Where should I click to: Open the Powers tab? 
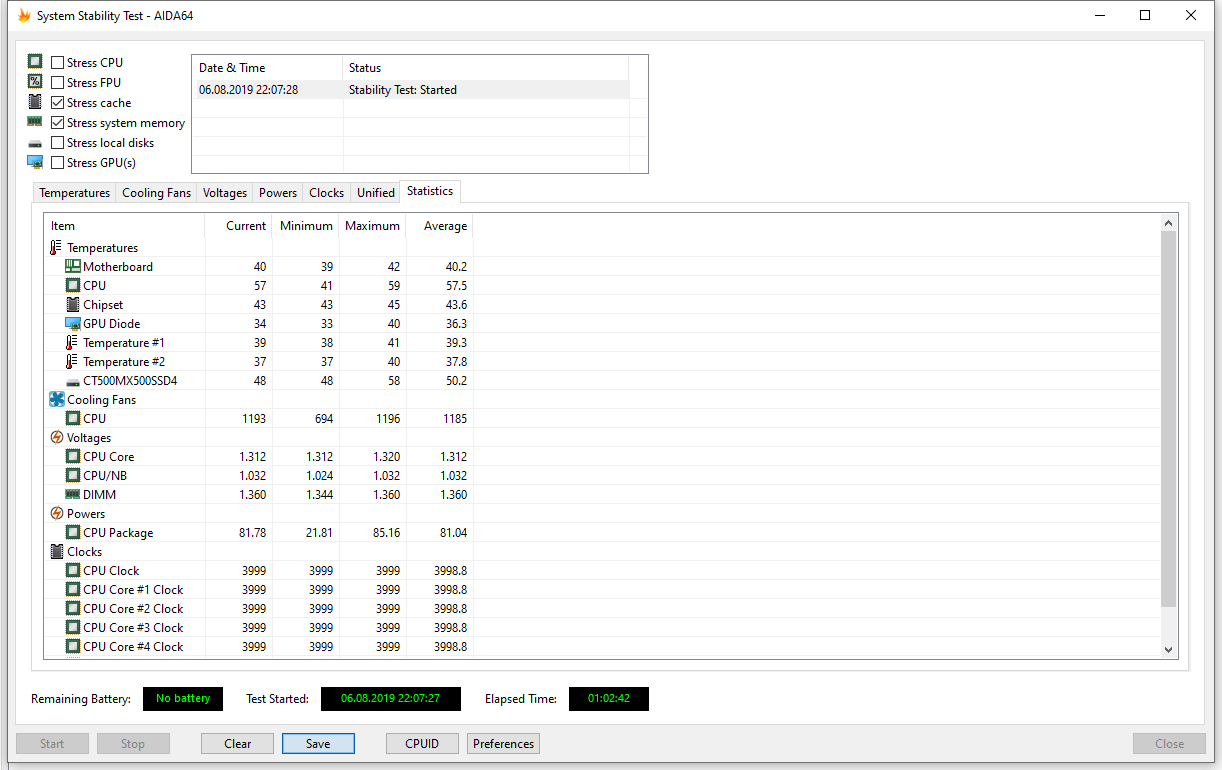[x=278, y=193]
